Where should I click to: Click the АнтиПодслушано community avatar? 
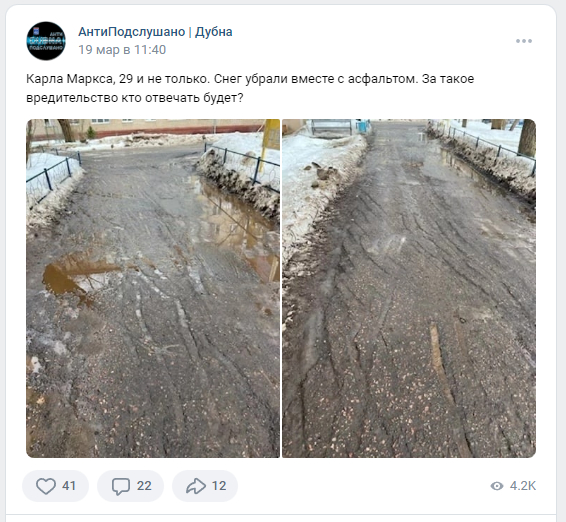pyautogui.click(x=46, y=41)
